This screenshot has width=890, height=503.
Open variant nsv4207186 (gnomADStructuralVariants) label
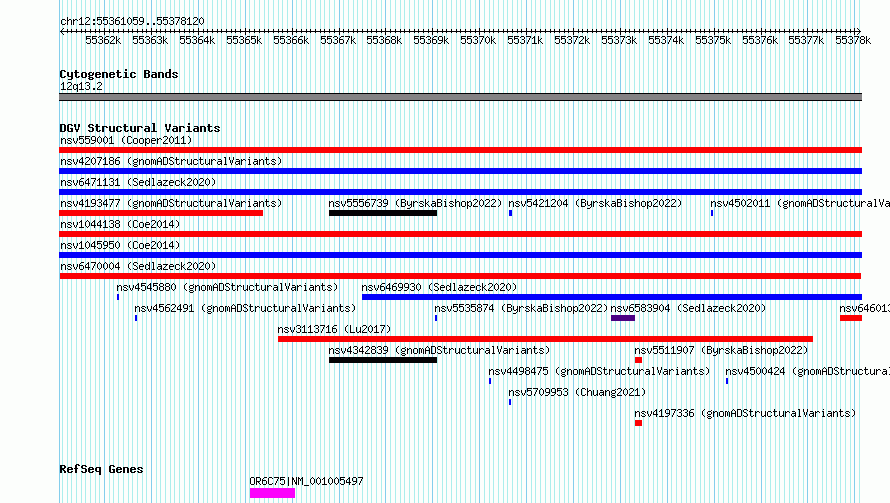pos(171,161)
